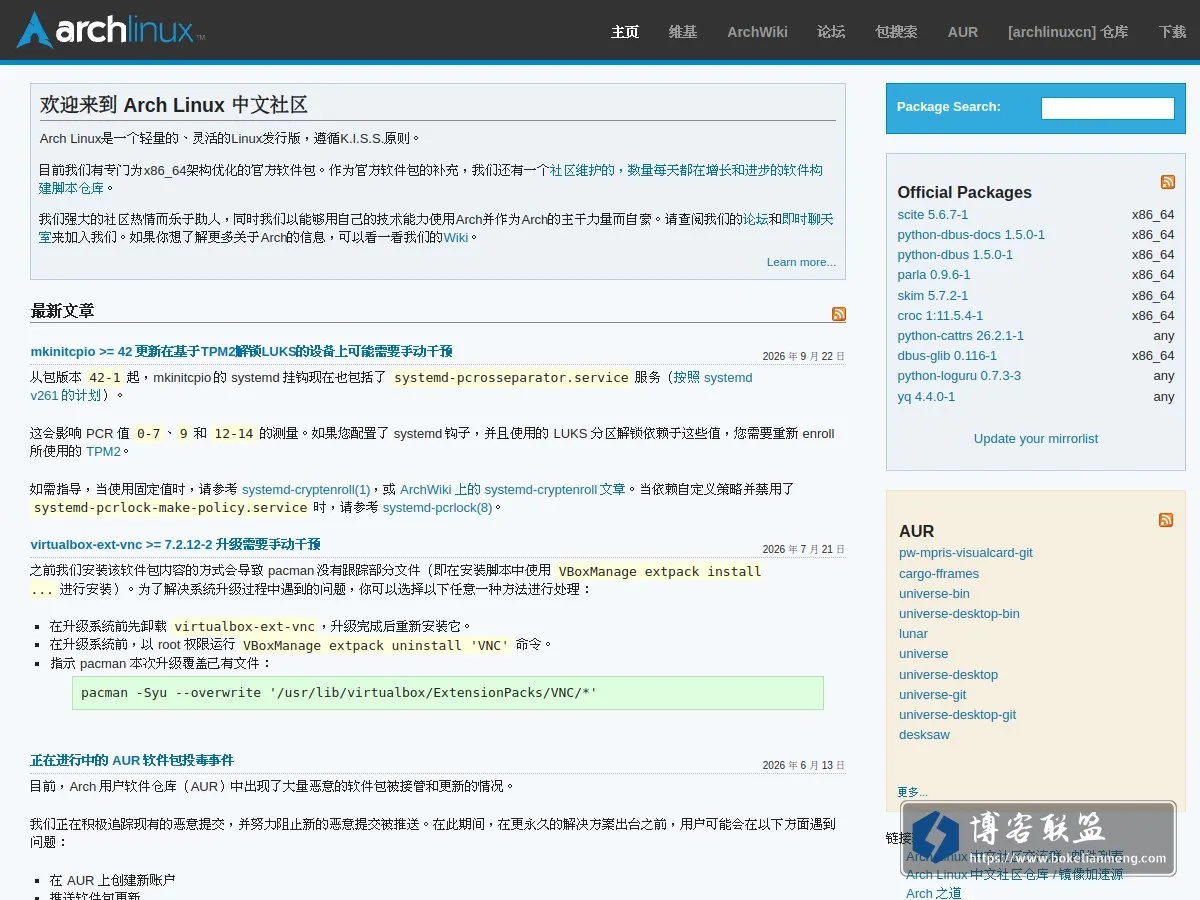
Task: Click the 更多... link under AUR
Action: click(912, 792)
